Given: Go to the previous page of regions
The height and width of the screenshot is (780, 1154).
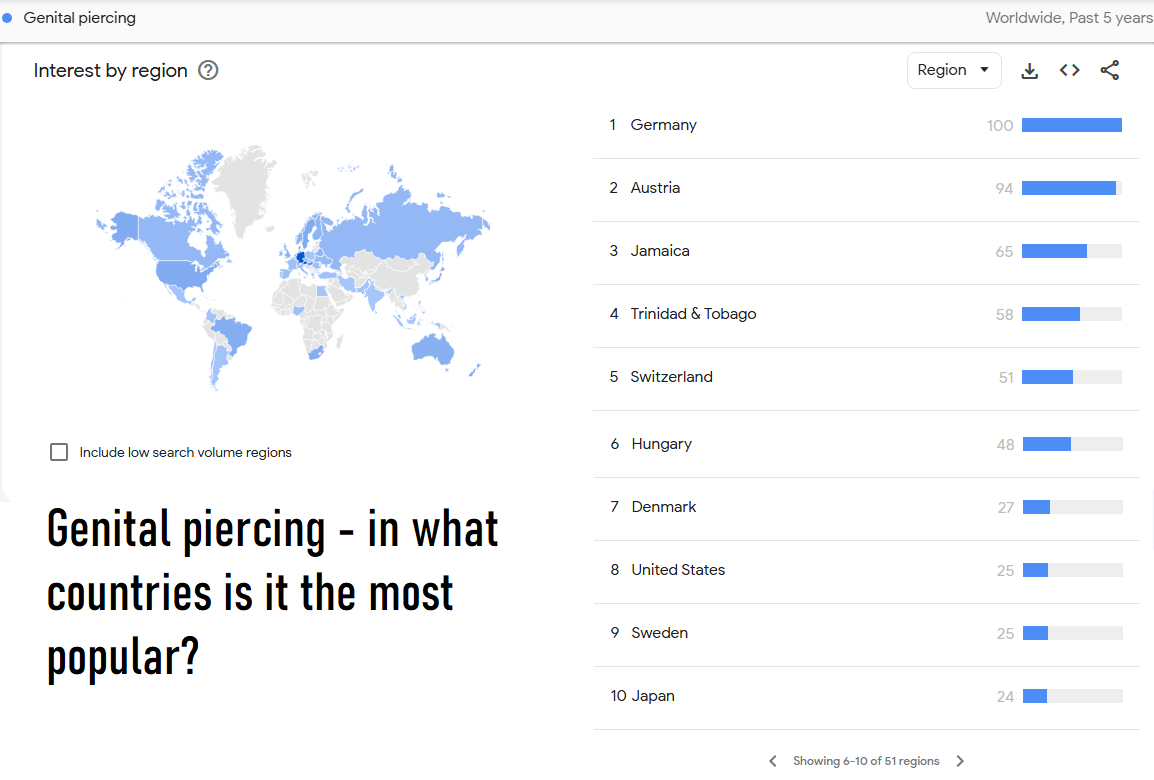Looking at the screenshot, I should point(773,761).
